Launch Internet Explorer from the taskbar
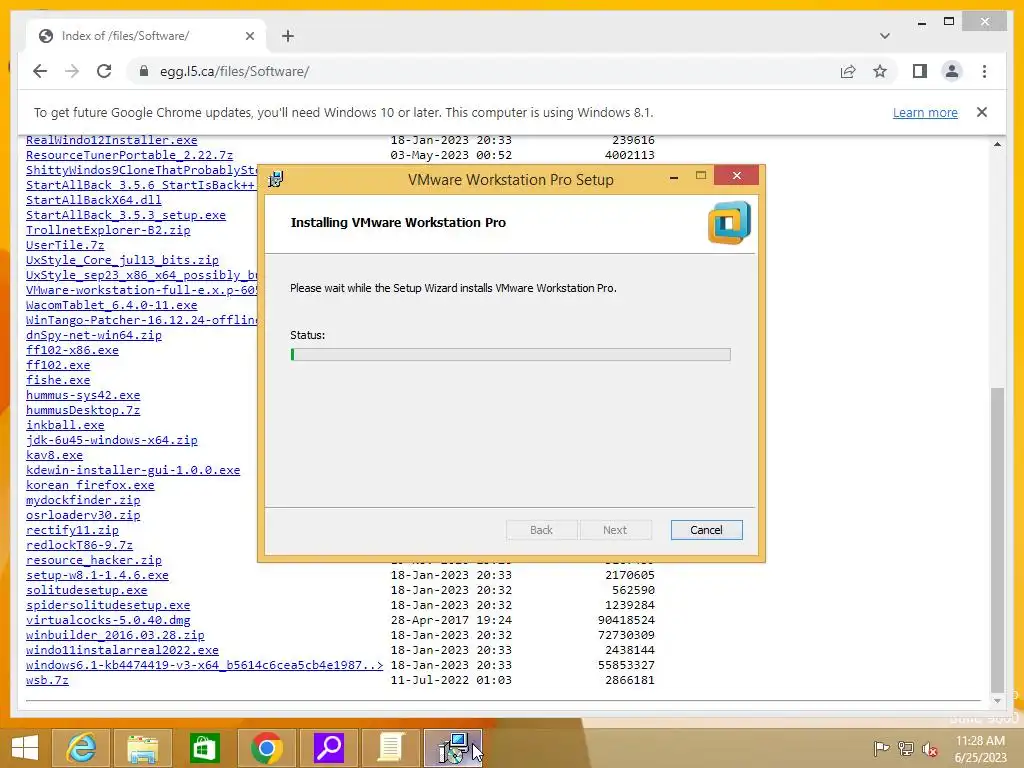 click(x=80, y=748)
